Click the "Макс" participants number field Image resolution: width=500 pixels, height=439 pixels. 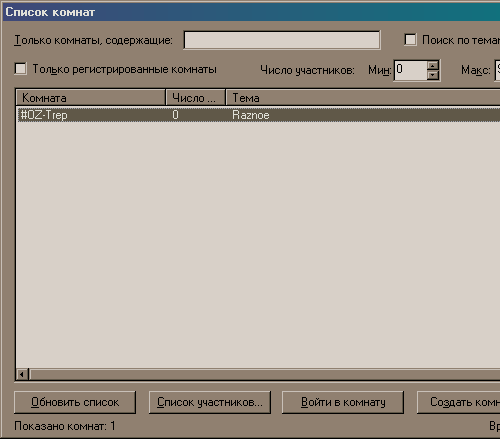click(x=497, y=70)
